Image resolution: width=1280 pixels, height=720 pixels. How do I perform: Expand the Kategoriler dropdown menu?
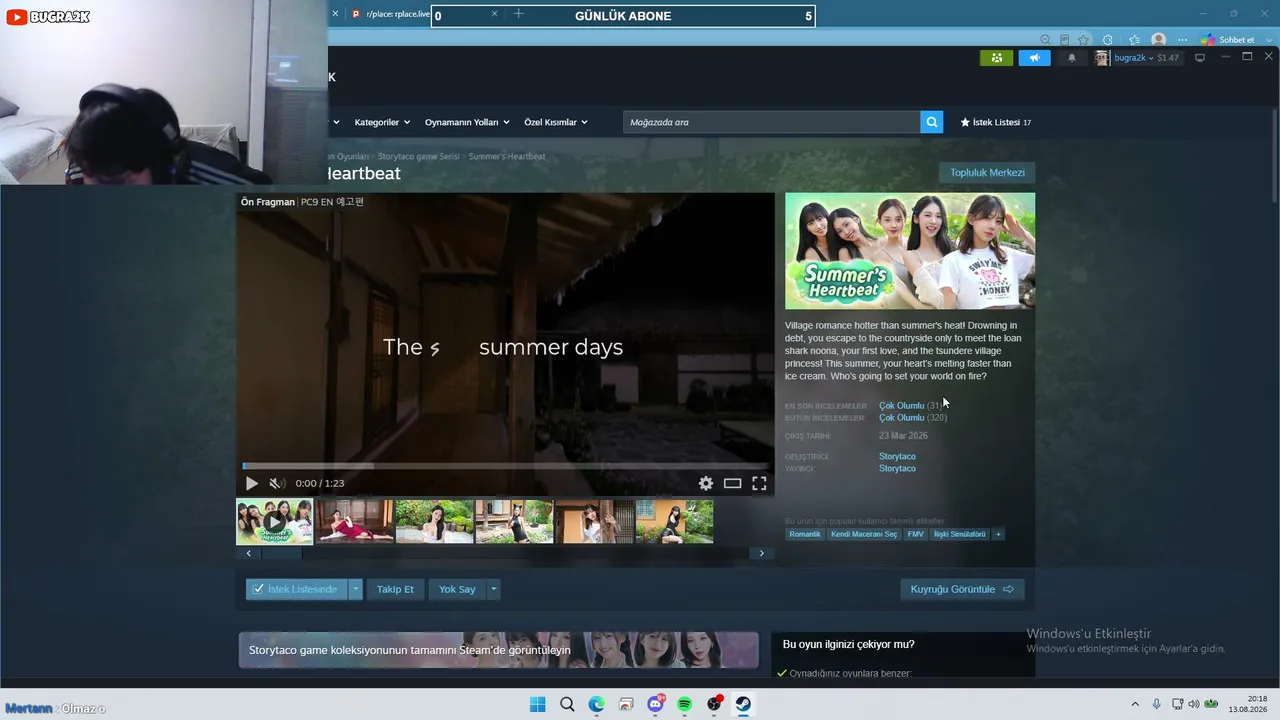(x=382, y=122)
